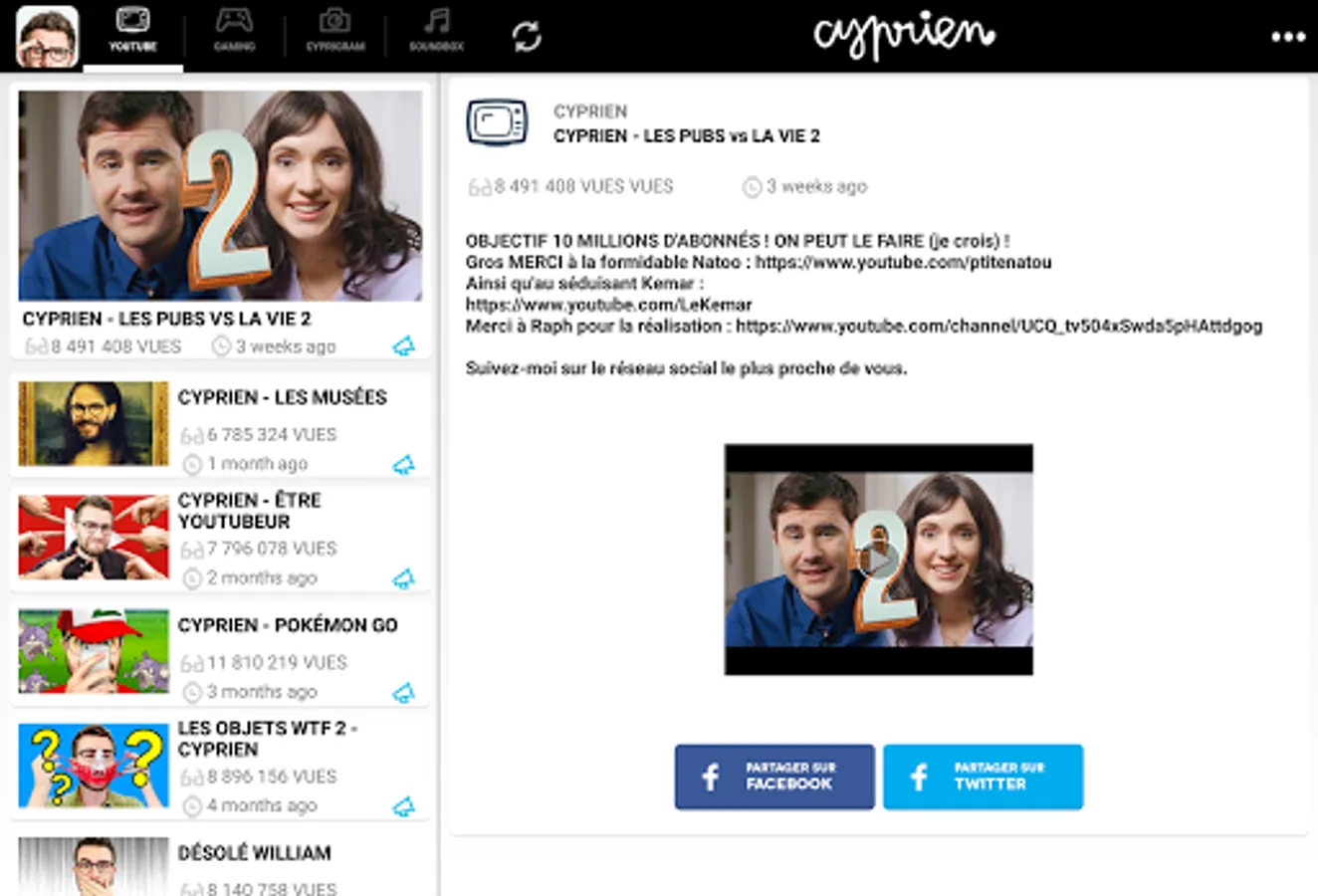
Task: Open the Être Youtubeur video thumbnail
Action: tap(94, 538)
